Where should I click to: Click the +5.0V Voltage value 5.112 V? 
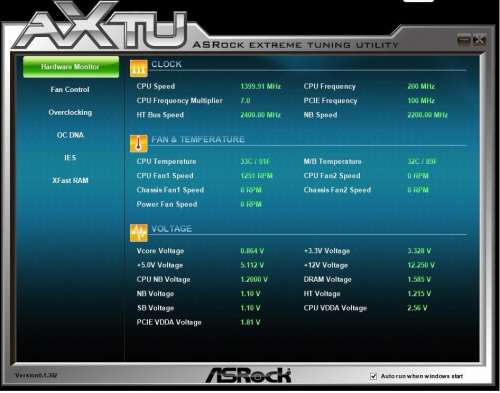pos(252,265)
